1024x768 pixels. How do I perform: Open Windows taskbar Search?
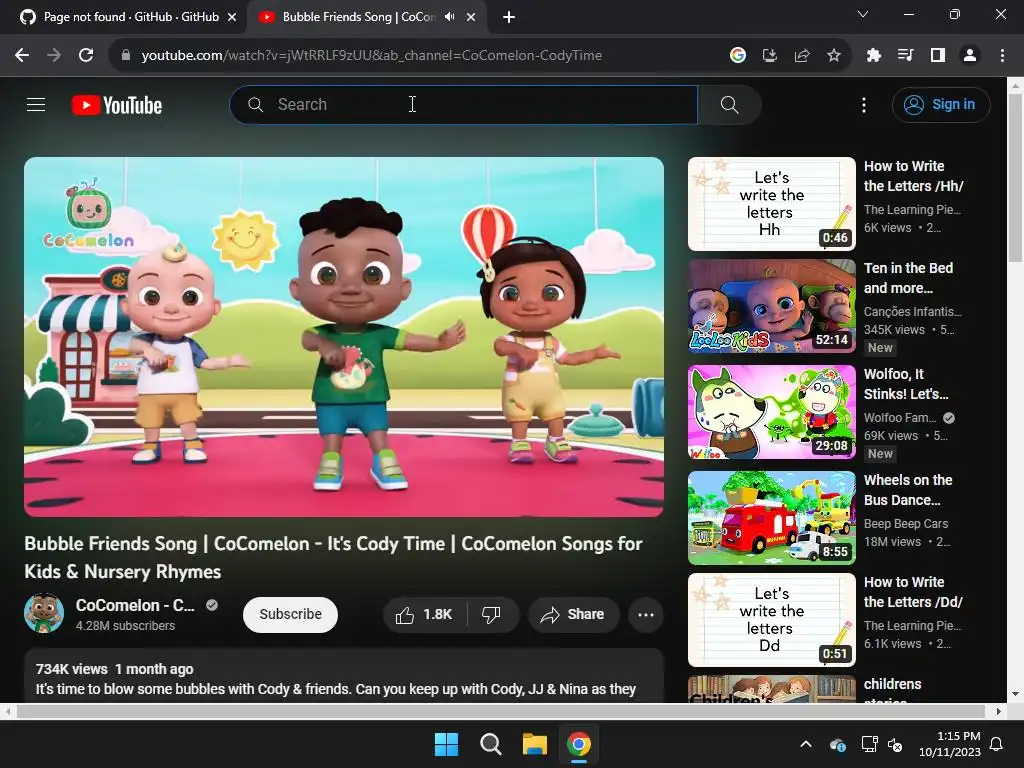[x=490, y=744]
